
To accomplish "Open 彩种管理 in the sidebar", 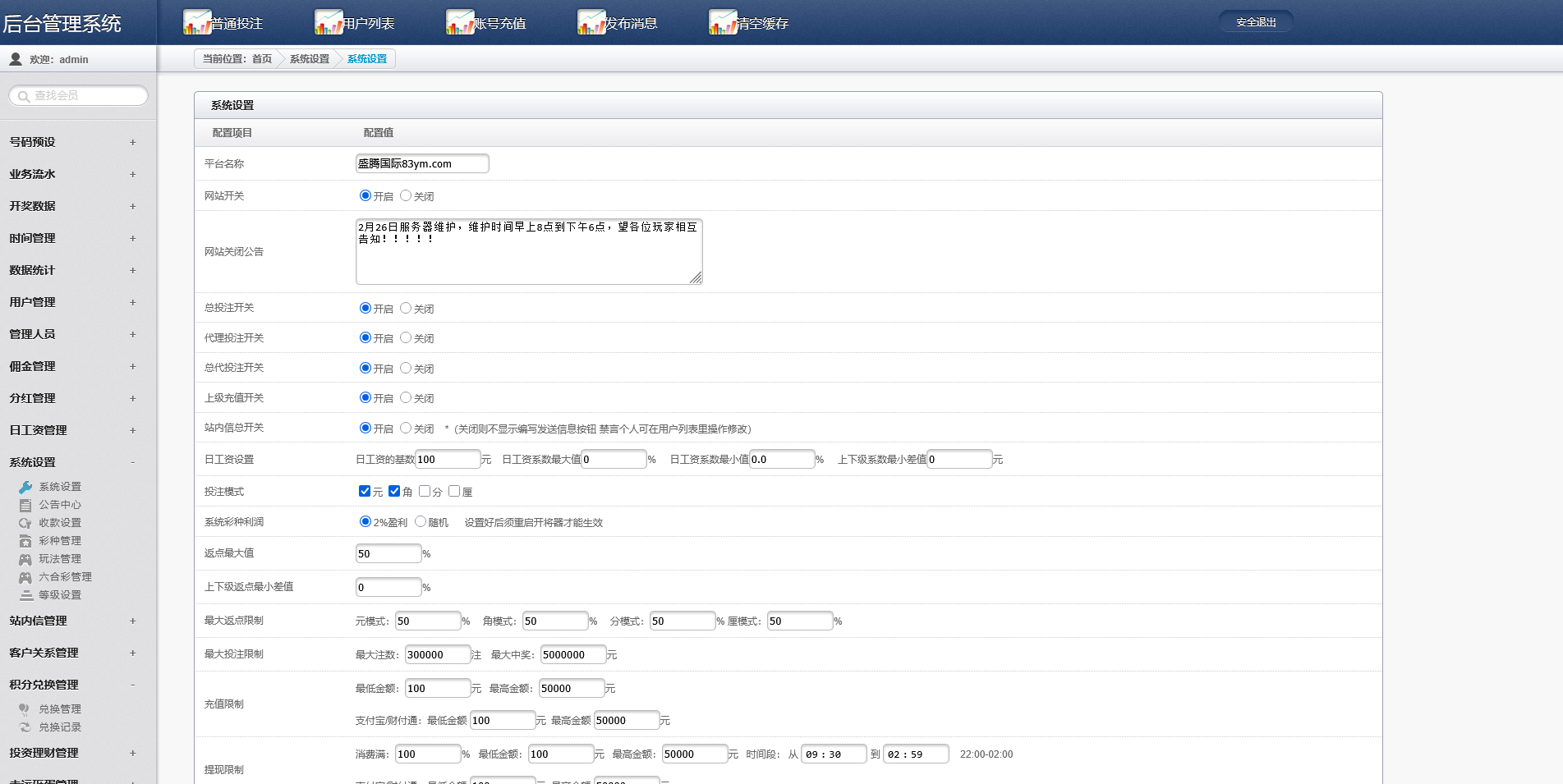I will point(60,541).
